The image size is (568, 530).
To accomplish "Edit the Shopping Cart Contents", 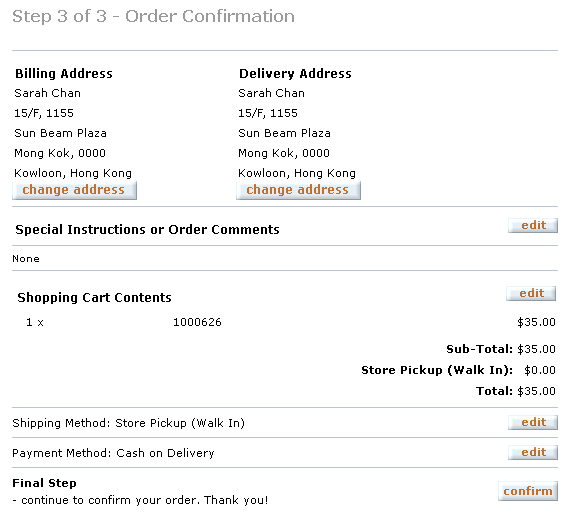I will (x=531, y=293).
